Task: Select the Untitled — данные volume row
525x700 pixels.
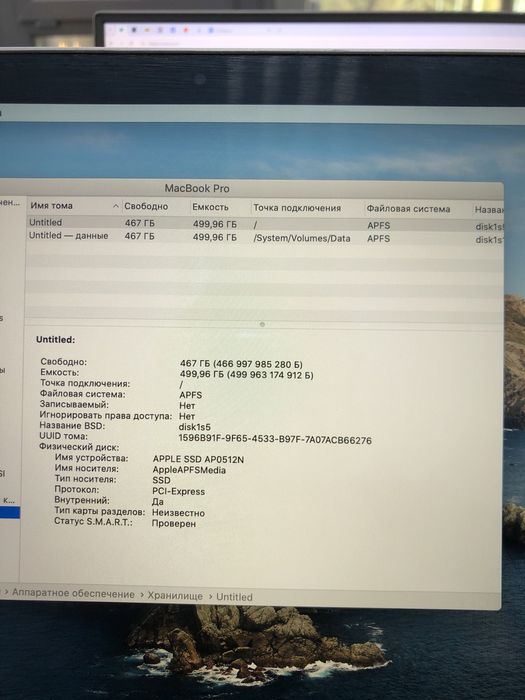Action: pos(264,237)
